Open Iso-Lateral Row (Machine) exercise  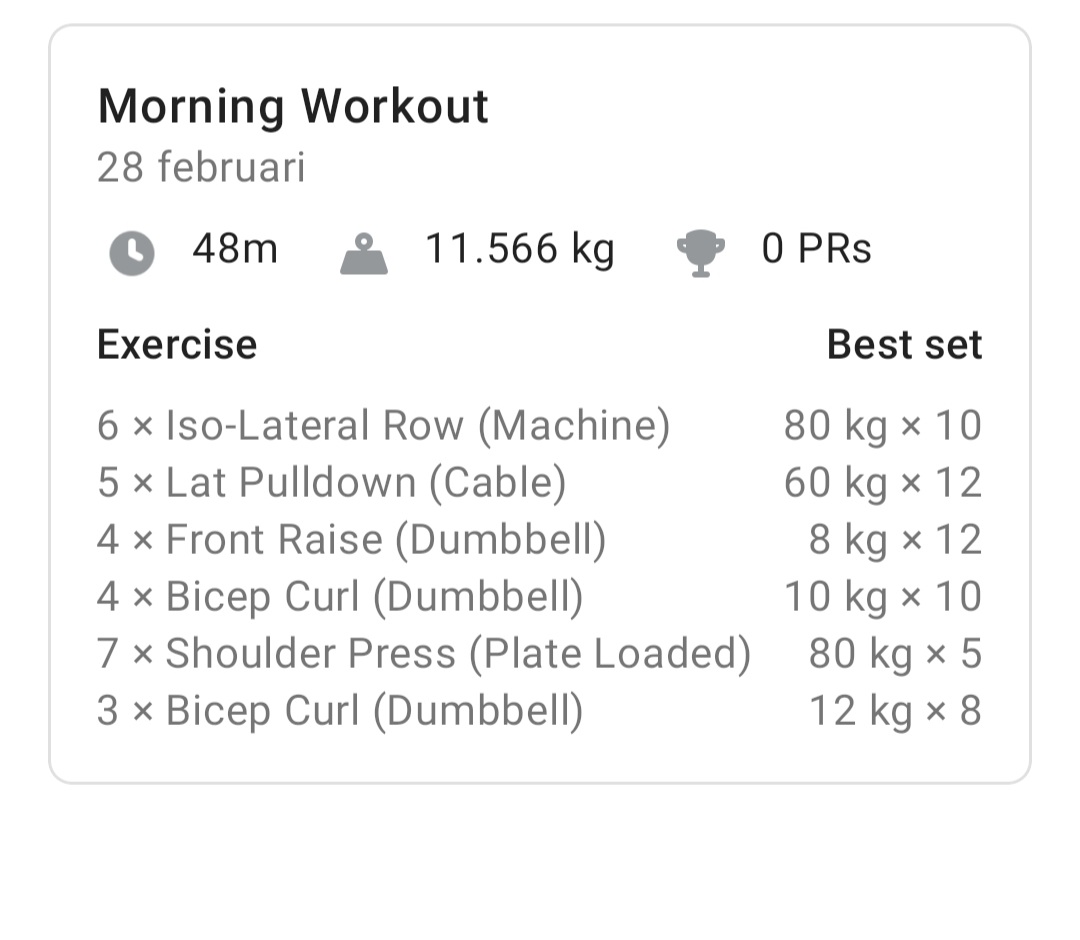[383, 424]
